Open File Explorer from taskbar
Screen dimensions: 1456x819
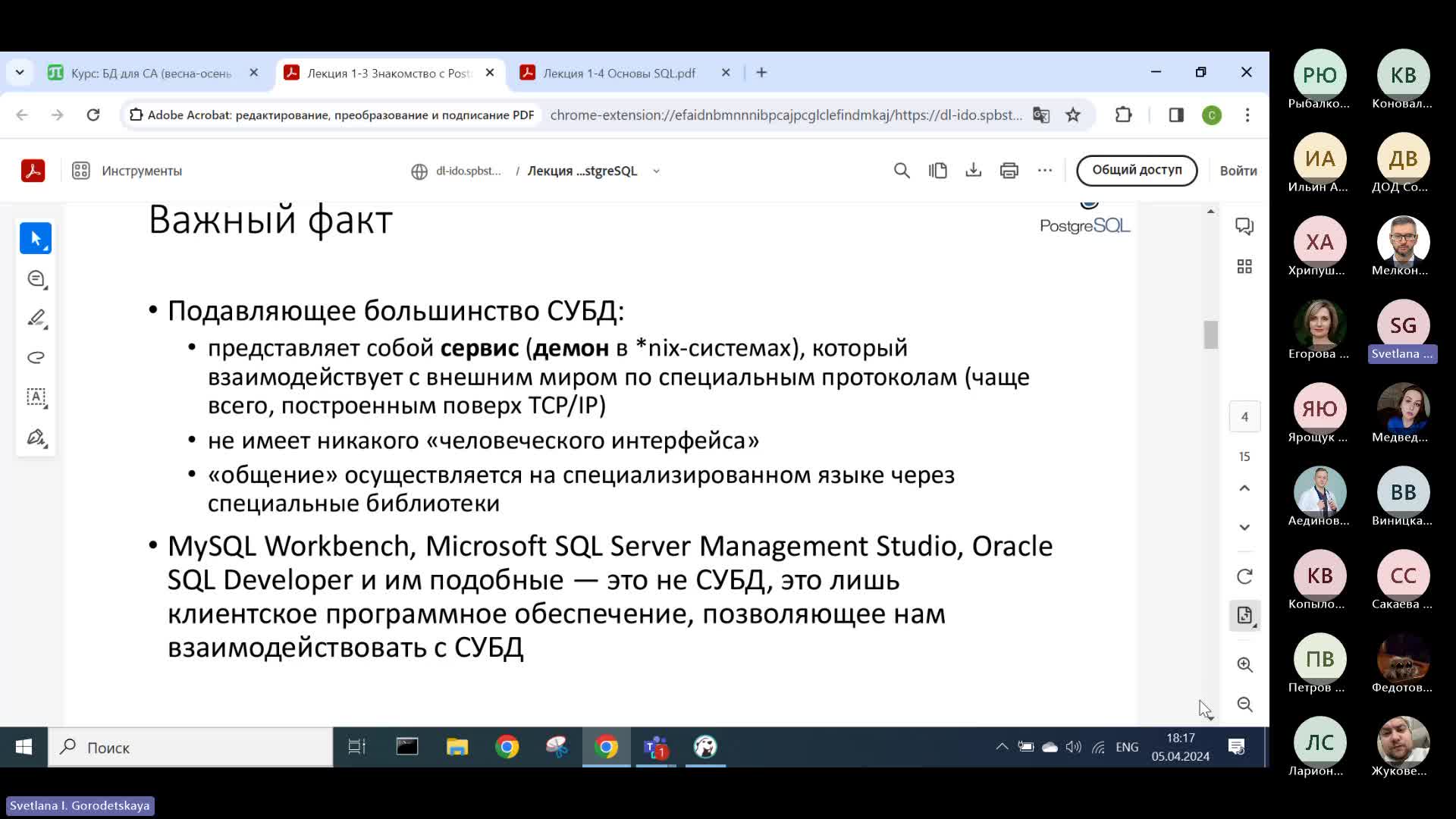[457, 748]
